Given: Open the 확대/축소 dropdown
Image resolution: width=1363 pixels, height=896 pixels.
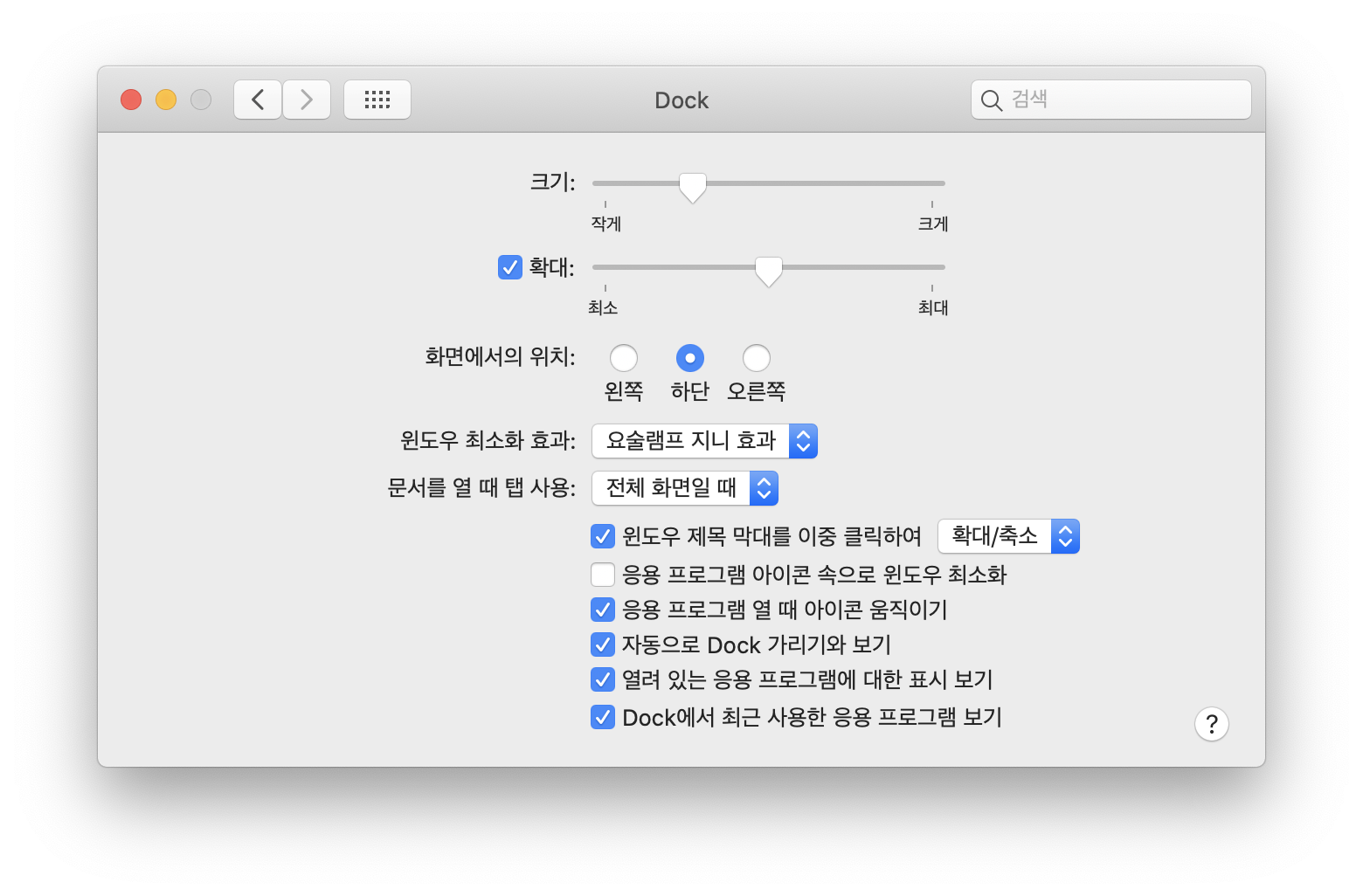Looking at the screenshot, I should (x=1009, y=536).
